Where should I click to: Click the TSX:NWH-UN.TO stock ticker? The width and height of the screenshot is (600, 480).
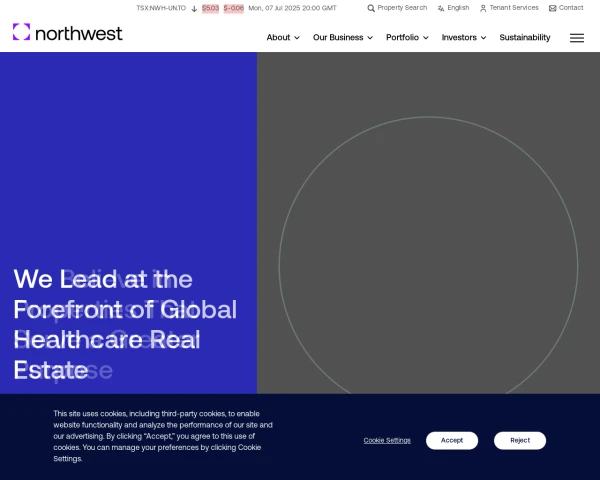click(x=161, y=8)
